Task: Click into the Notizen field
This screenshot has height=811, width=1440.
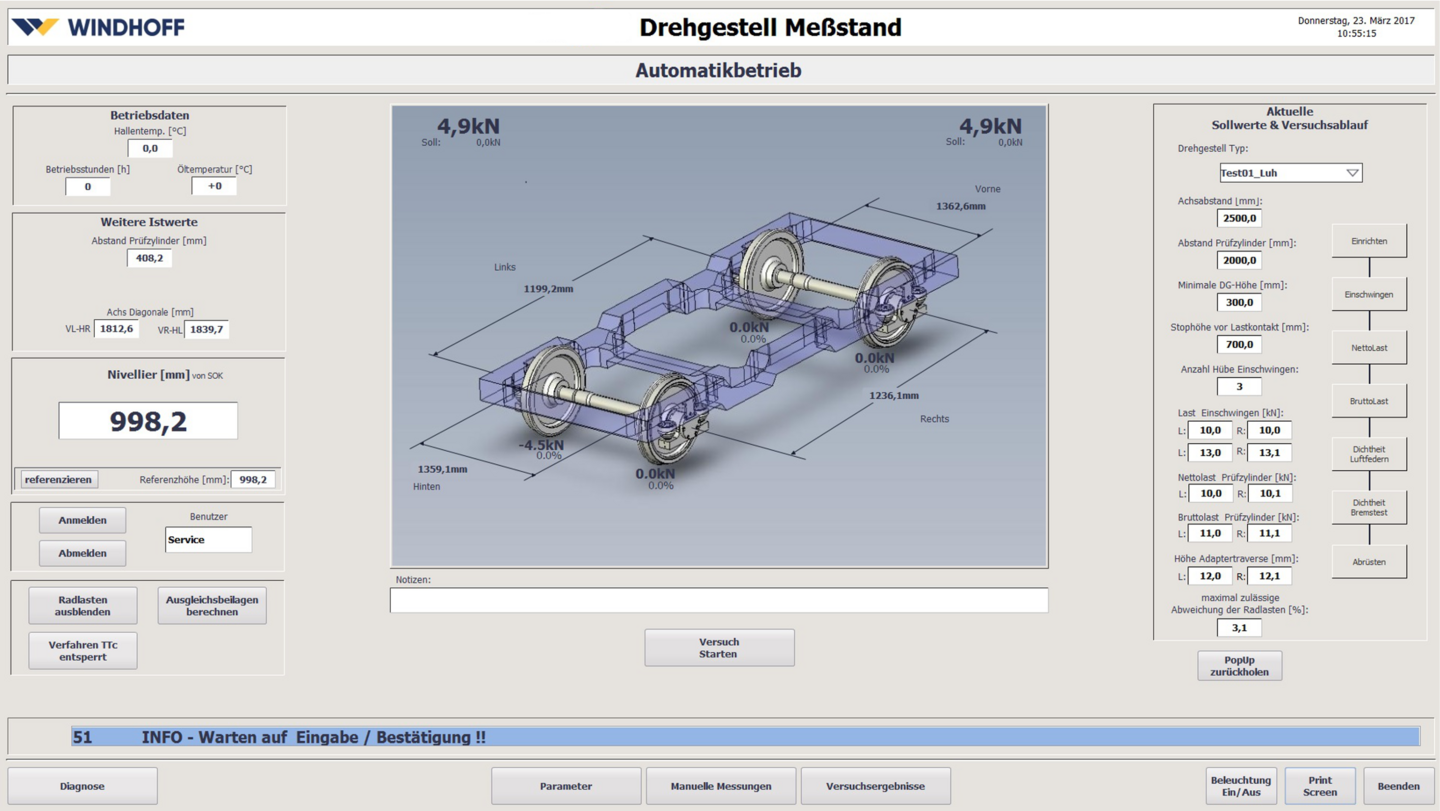Action: [718, 600]
